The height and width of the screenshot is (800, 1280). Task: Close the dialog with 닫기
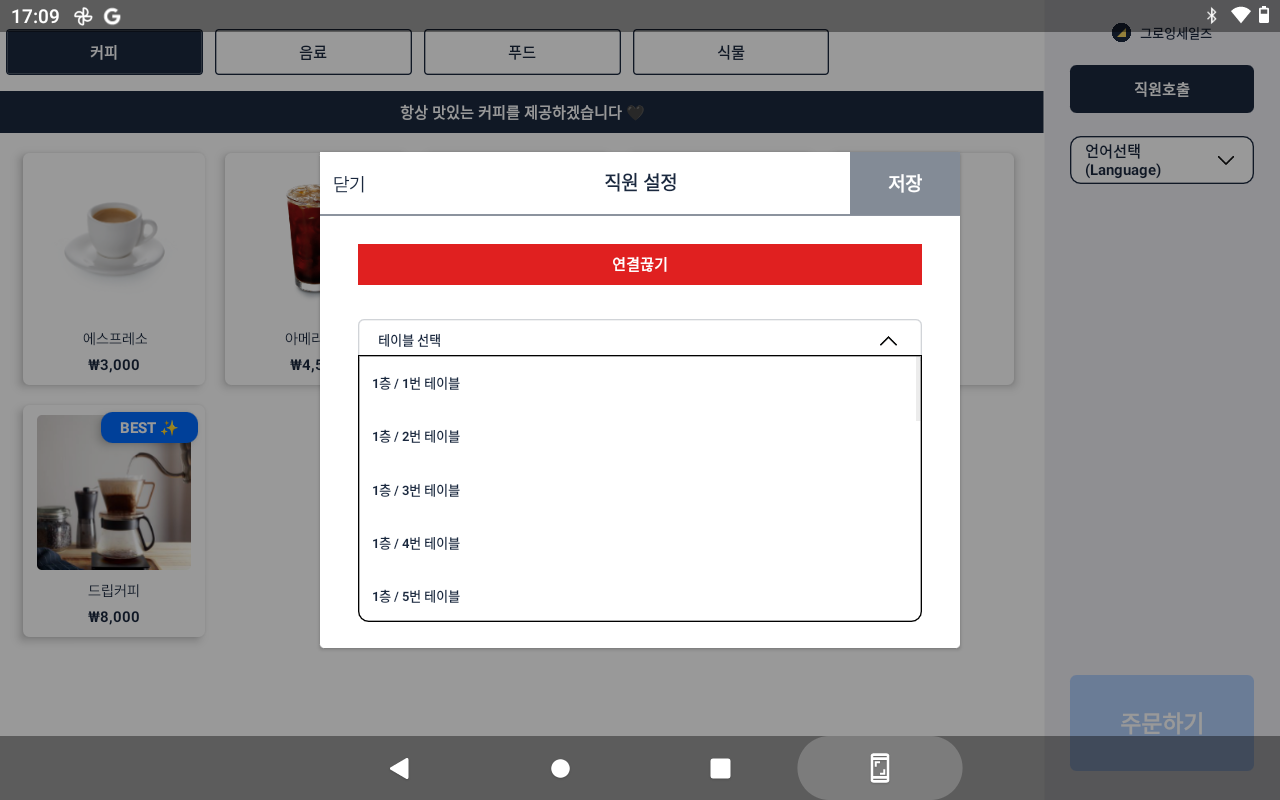point(349,184)
